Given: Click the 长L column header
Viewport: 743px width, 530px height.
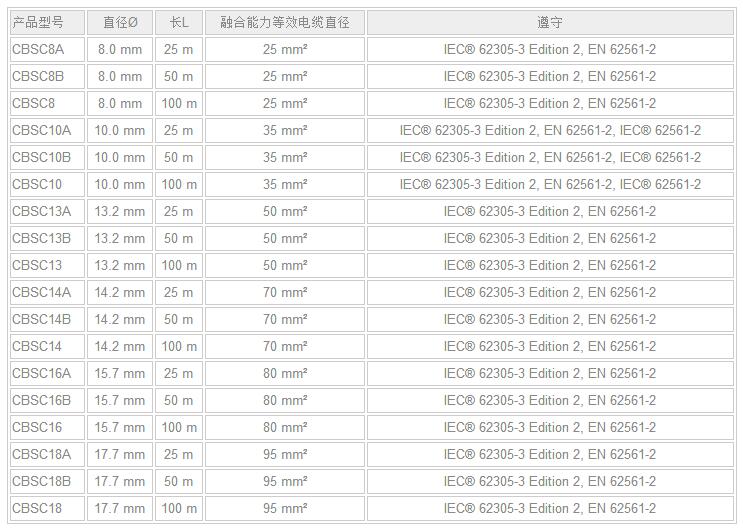Looking at the screenshot, I should pos(179,22).
